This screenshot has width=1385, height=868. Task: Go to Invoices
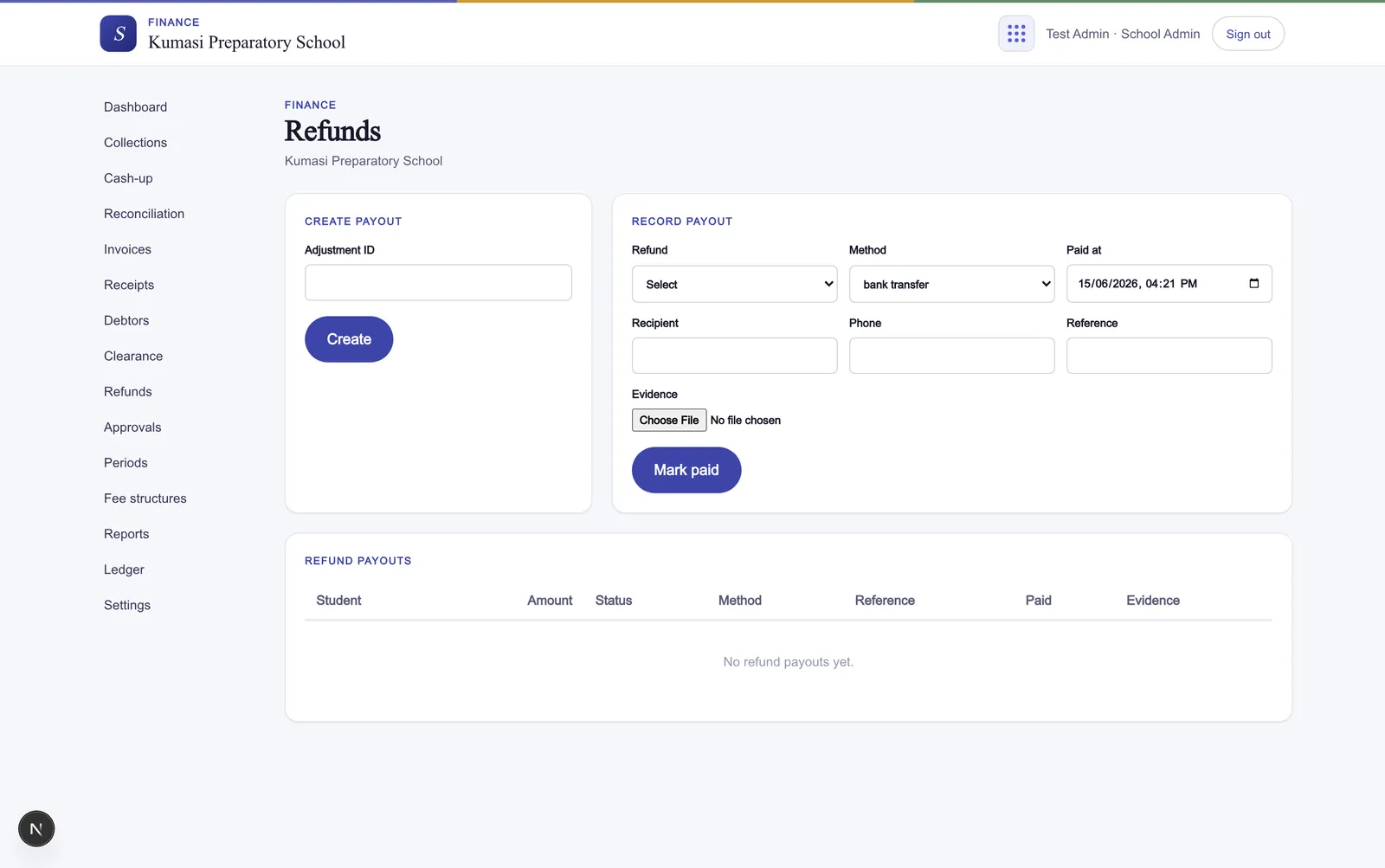[x=127, y=249]
